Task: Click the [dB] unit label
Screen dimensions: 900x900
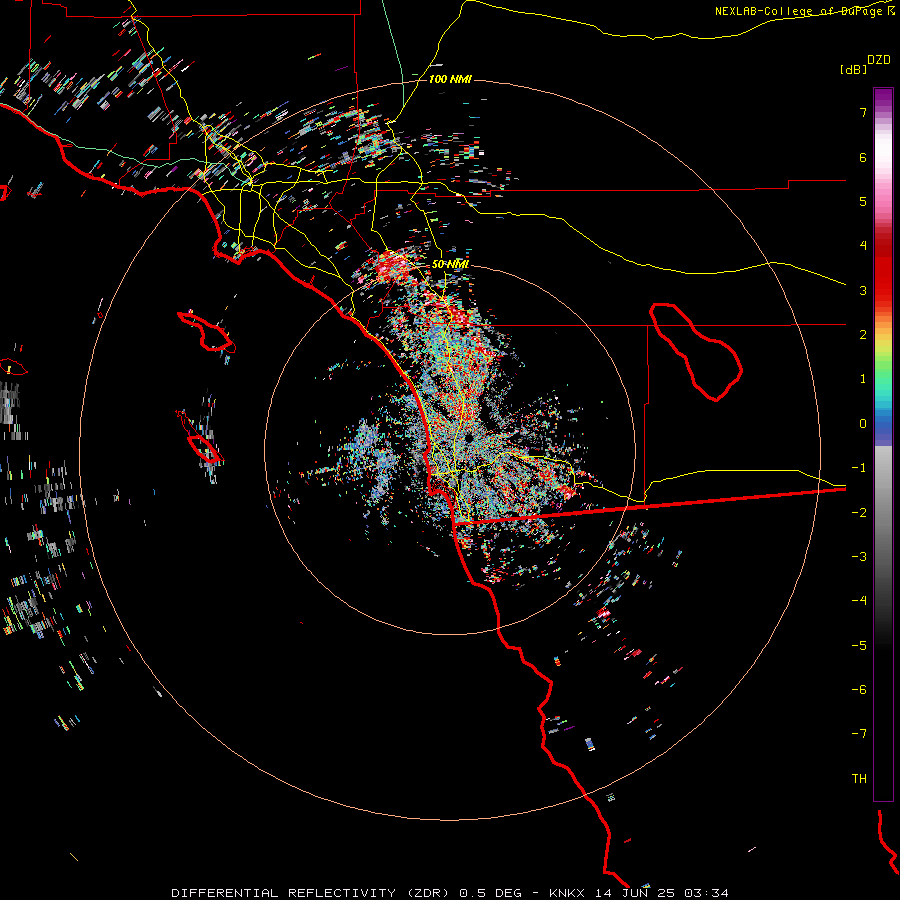Action: (x=854, y=70)
